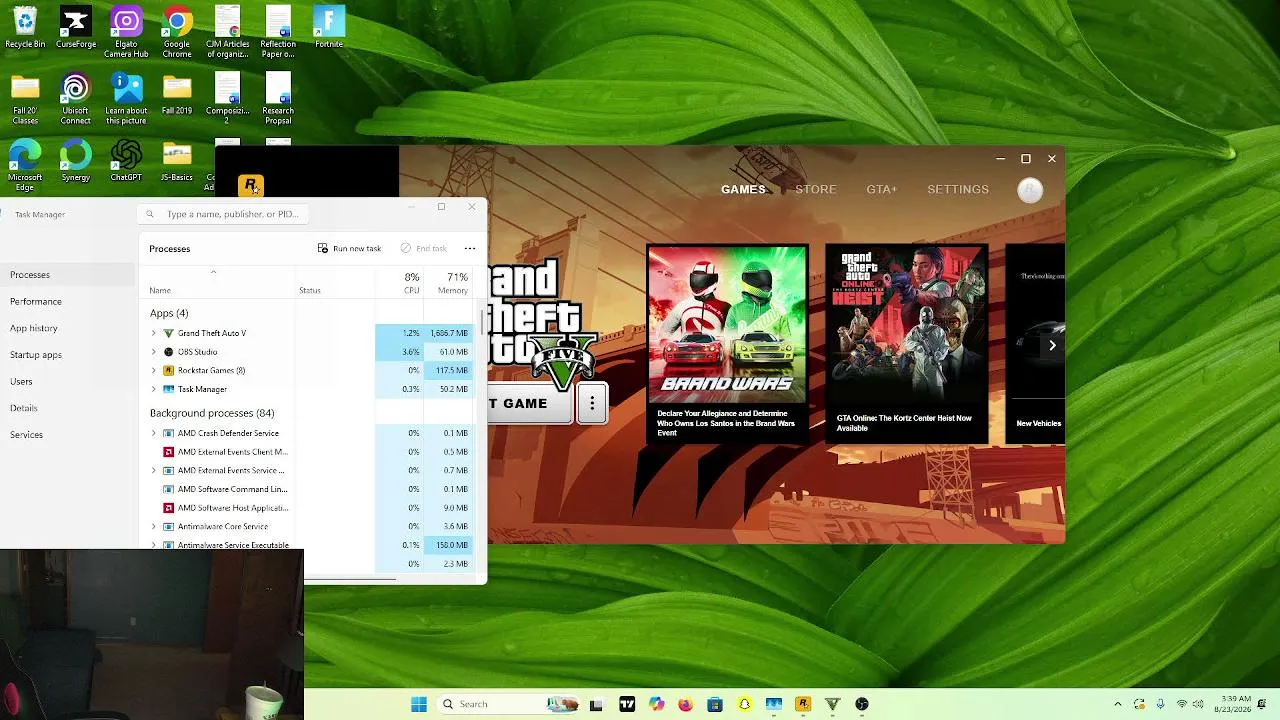Open the Recycle Bin desktop icon
This screenshot has height=720, width=1280.
[x=25, y=28]
